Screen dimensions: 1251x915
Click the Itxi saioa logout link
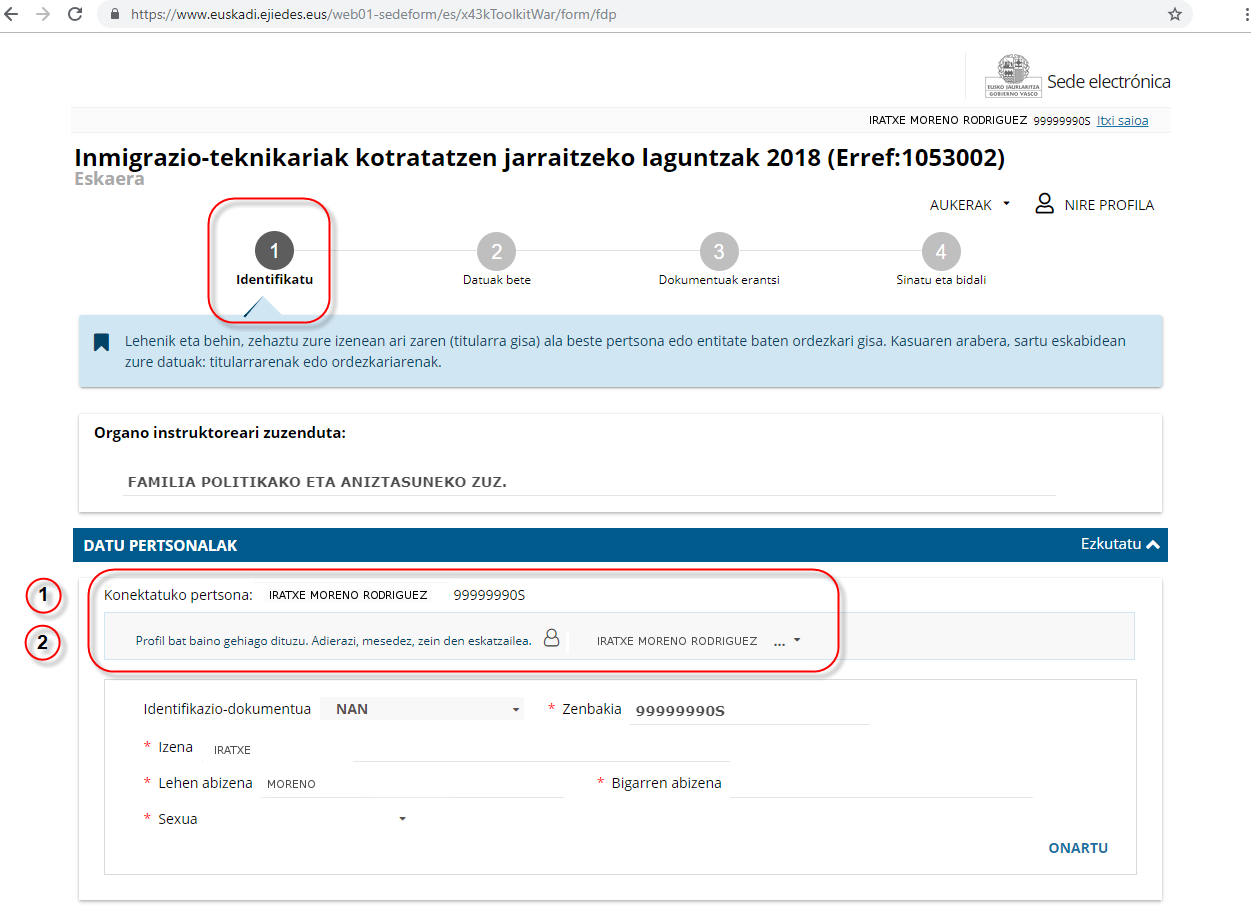[x=1122, y=120]
